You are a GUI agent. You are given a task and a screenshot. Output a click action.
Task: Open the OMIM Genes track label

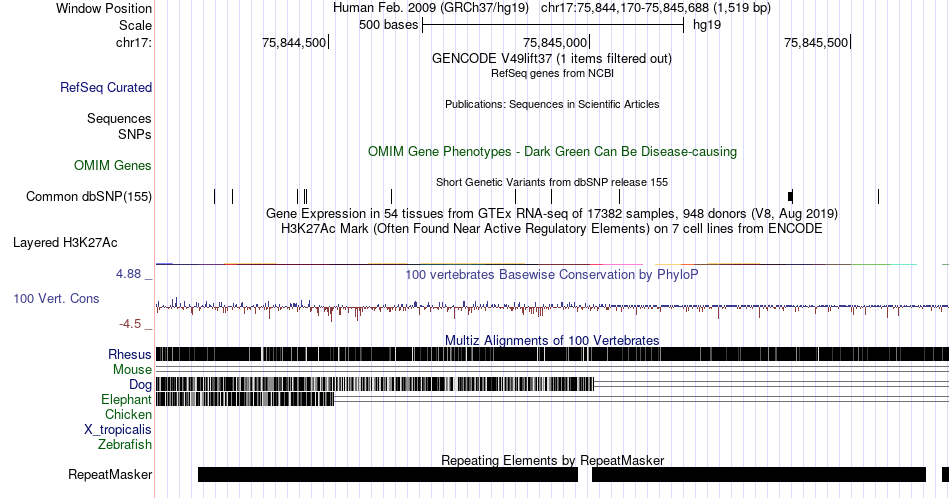tap(113, 165)
